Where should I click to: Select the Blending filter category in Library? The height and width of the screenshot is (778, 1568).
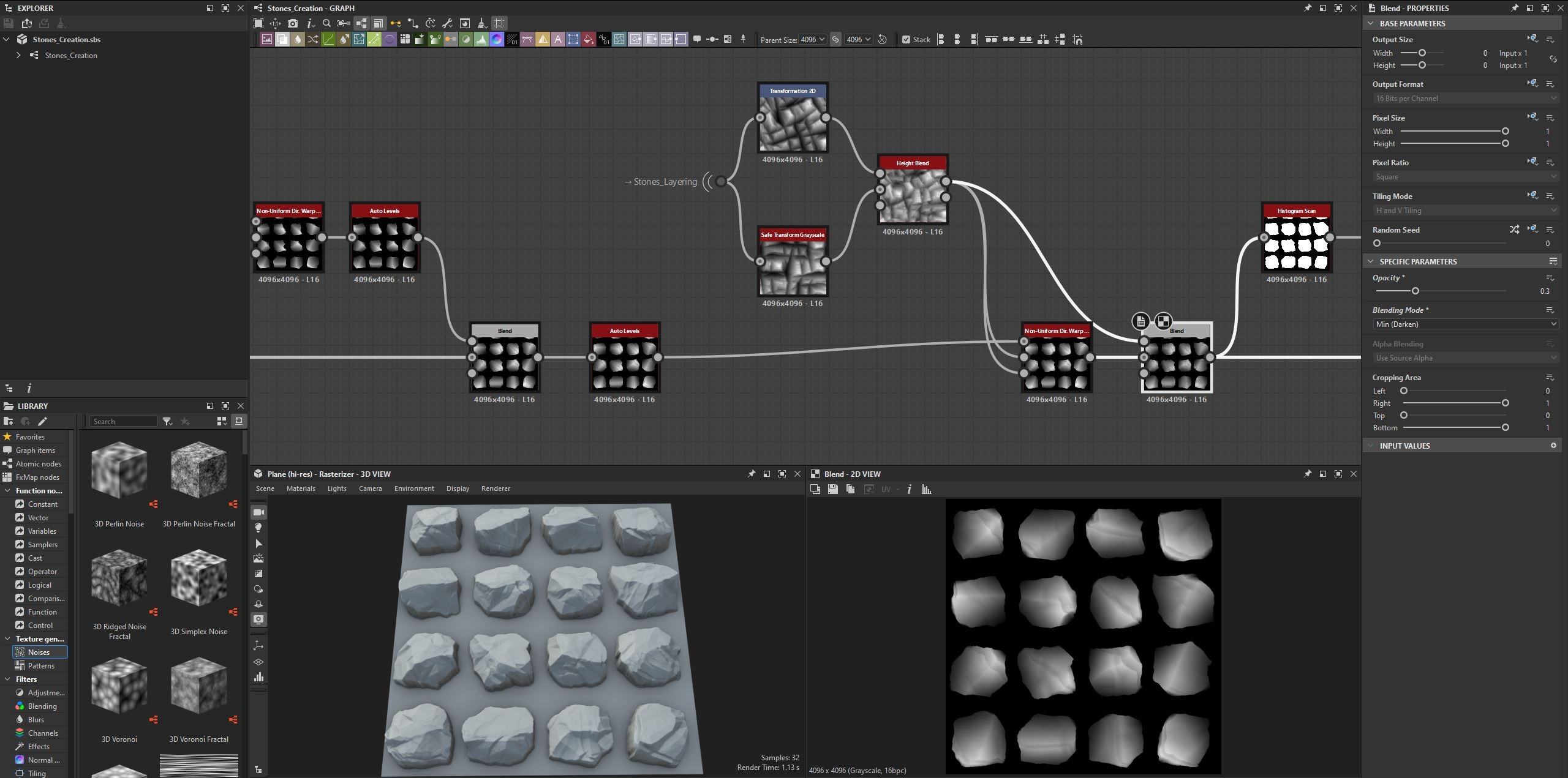(x=42, y=706)
